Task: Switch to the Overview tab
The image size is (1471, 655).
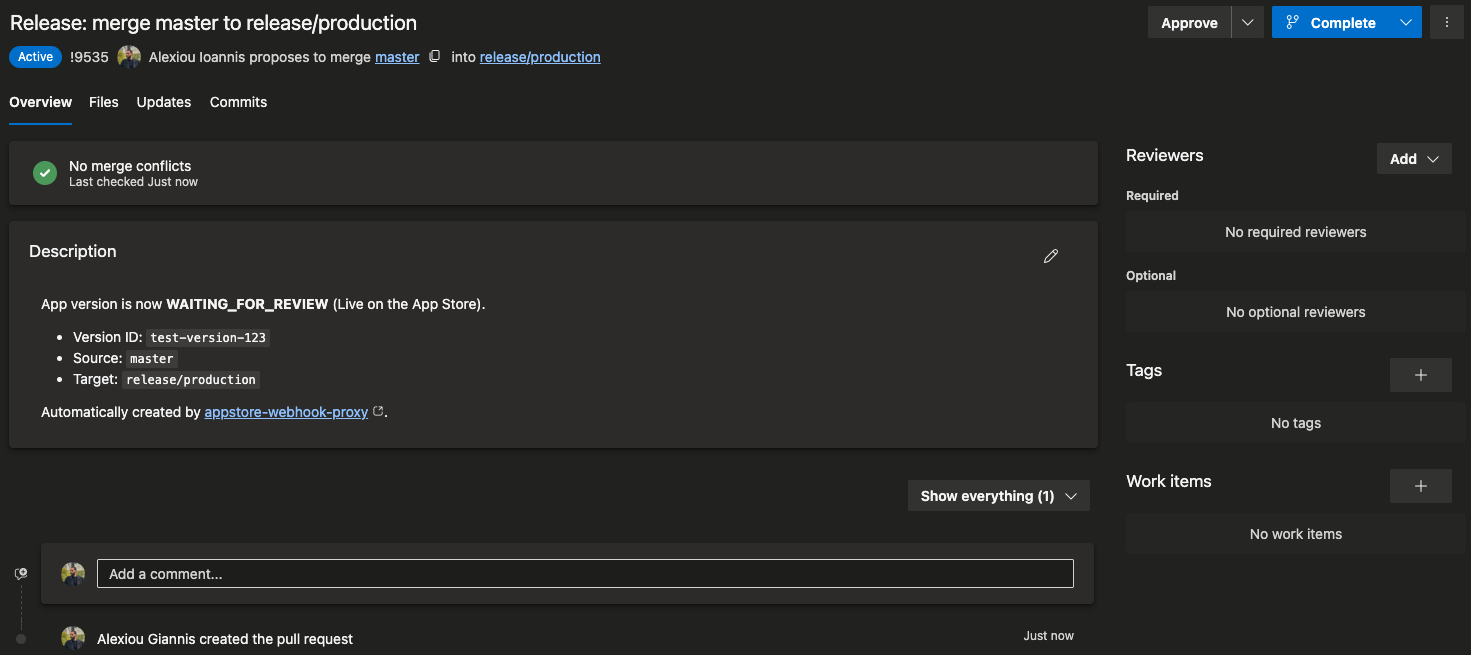Action: [x=40, y=102]
